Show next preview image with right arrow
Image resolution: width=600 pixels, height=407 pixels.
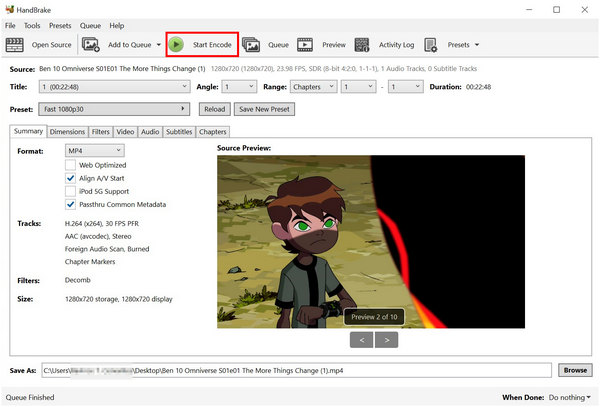click(387, 339)
